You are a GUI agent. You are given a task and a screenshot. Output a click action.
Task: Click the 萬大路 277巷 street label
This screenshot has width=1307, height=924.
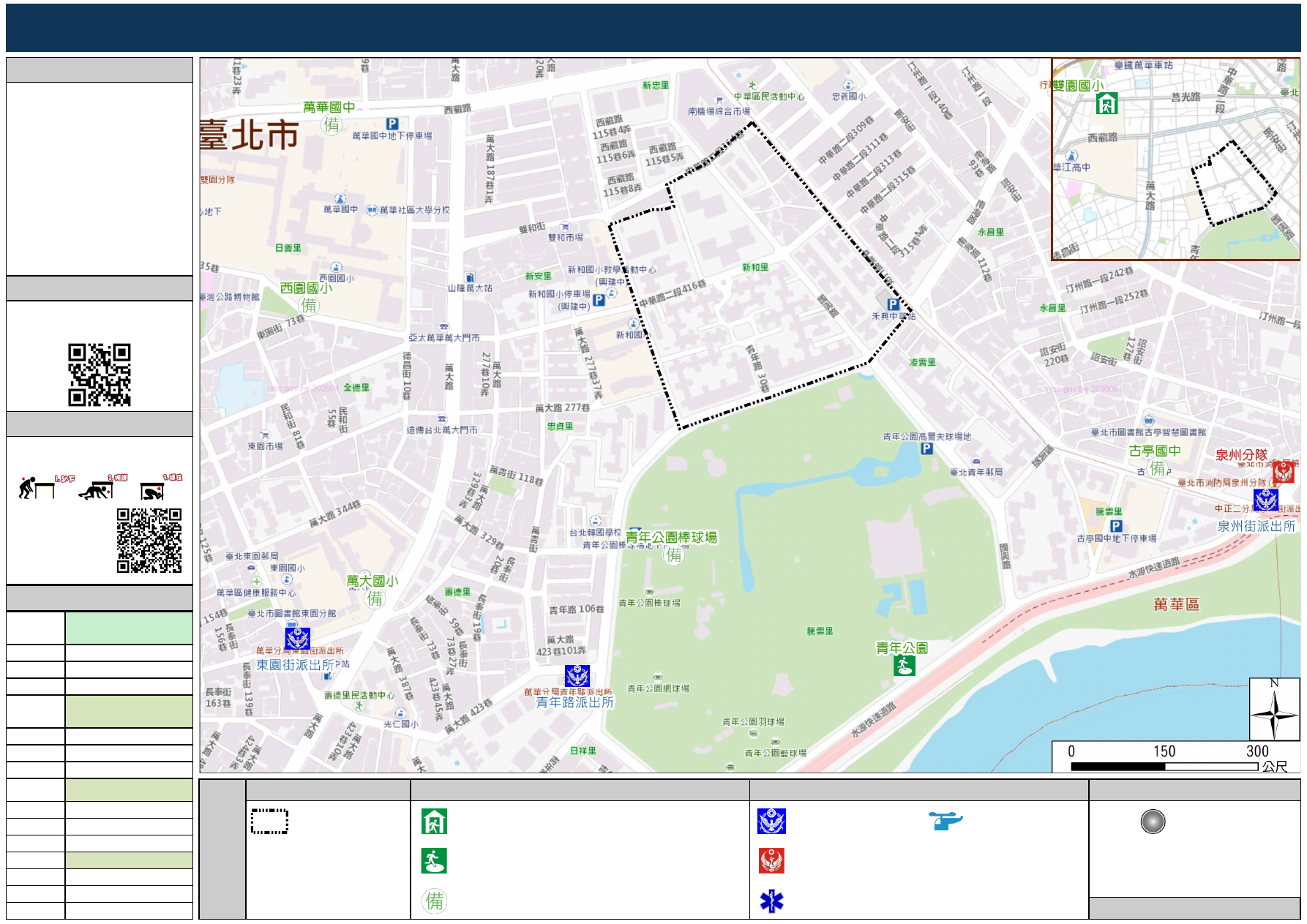tap(562, 408)
